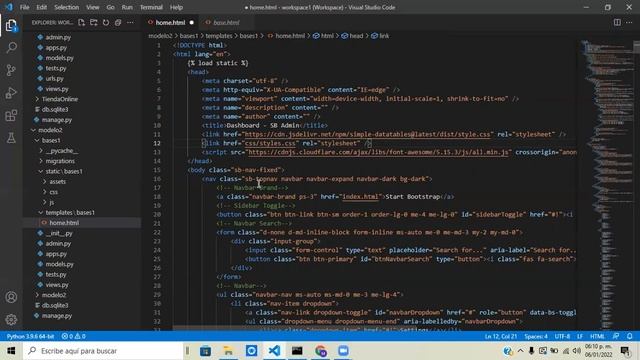
Task: Open the Edit menu
Action: click(x=42, y=7)
